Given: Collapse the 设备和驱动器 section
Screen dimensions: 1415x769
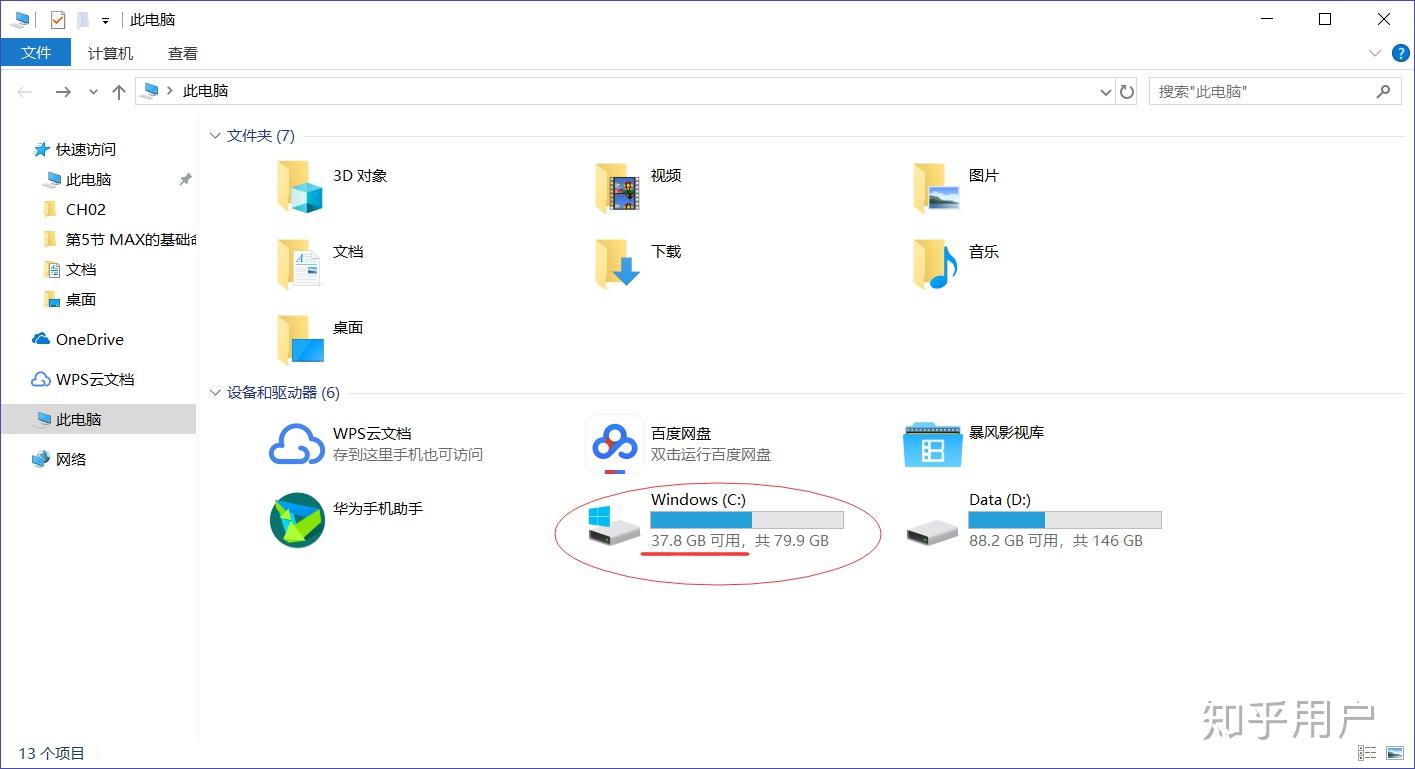Looking at the screenshot, I should pyautogui.click(x=216, y=392).
